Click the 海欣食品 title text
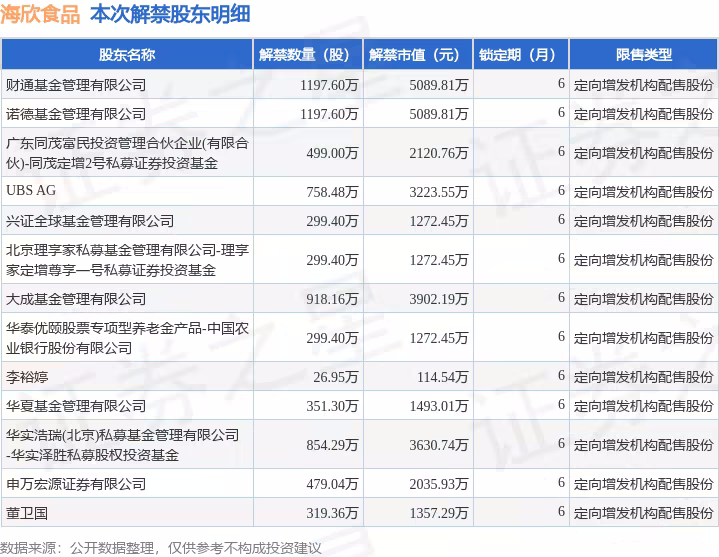This screenshot has height=557, width=719. (40, 16)
